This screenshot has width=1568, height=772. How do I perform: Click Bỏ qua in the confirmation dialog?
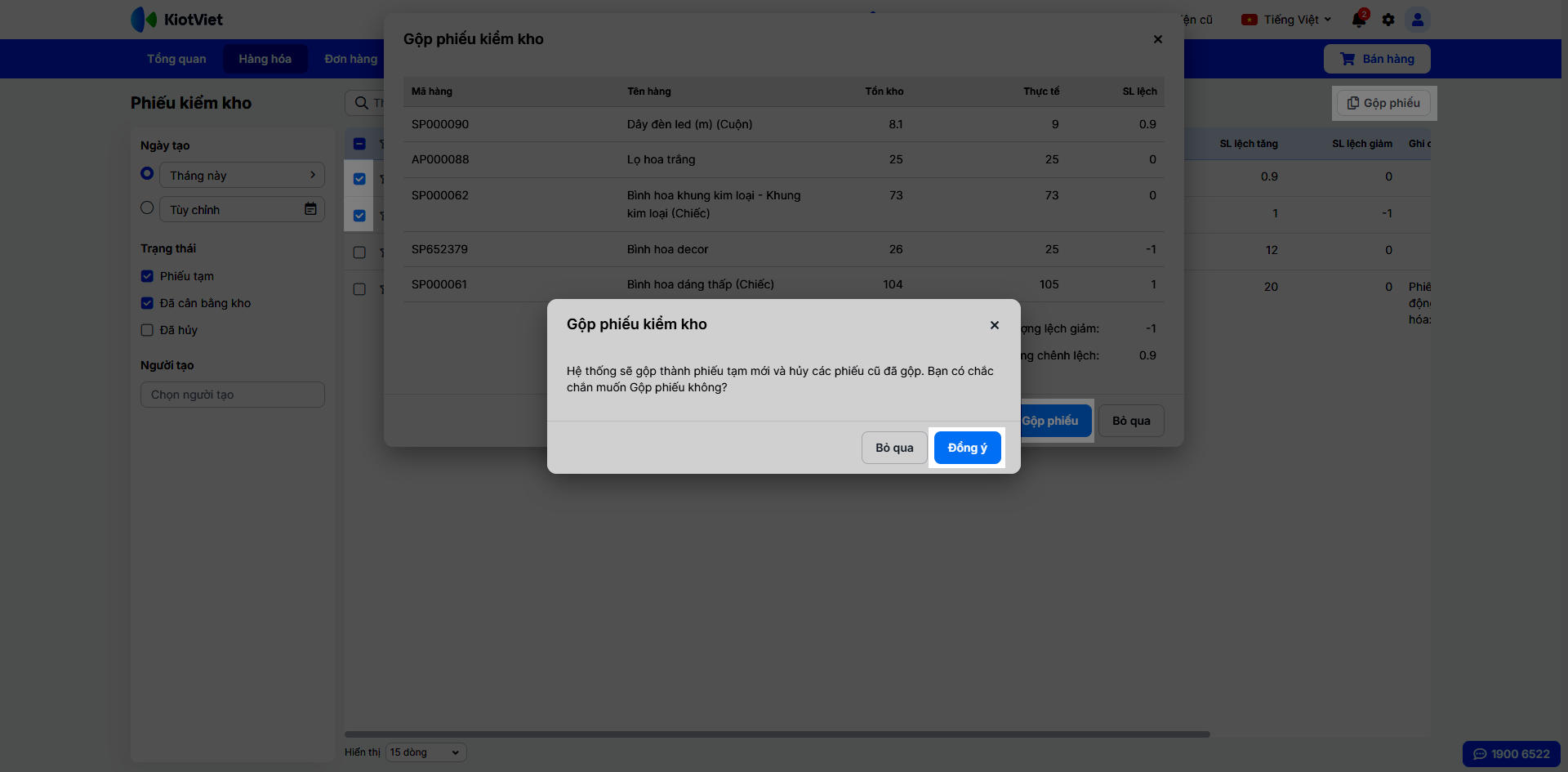894,448
